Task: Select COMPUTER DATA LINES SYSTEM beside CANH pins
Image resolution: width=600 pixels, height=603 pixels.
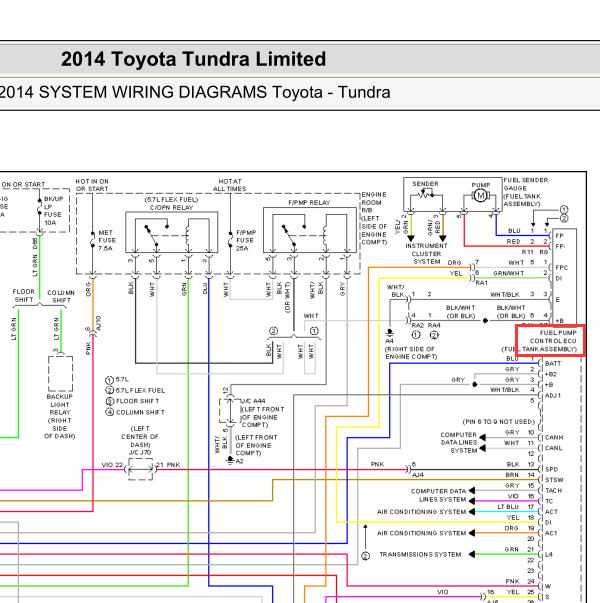Action: click(x=458, y=443)
